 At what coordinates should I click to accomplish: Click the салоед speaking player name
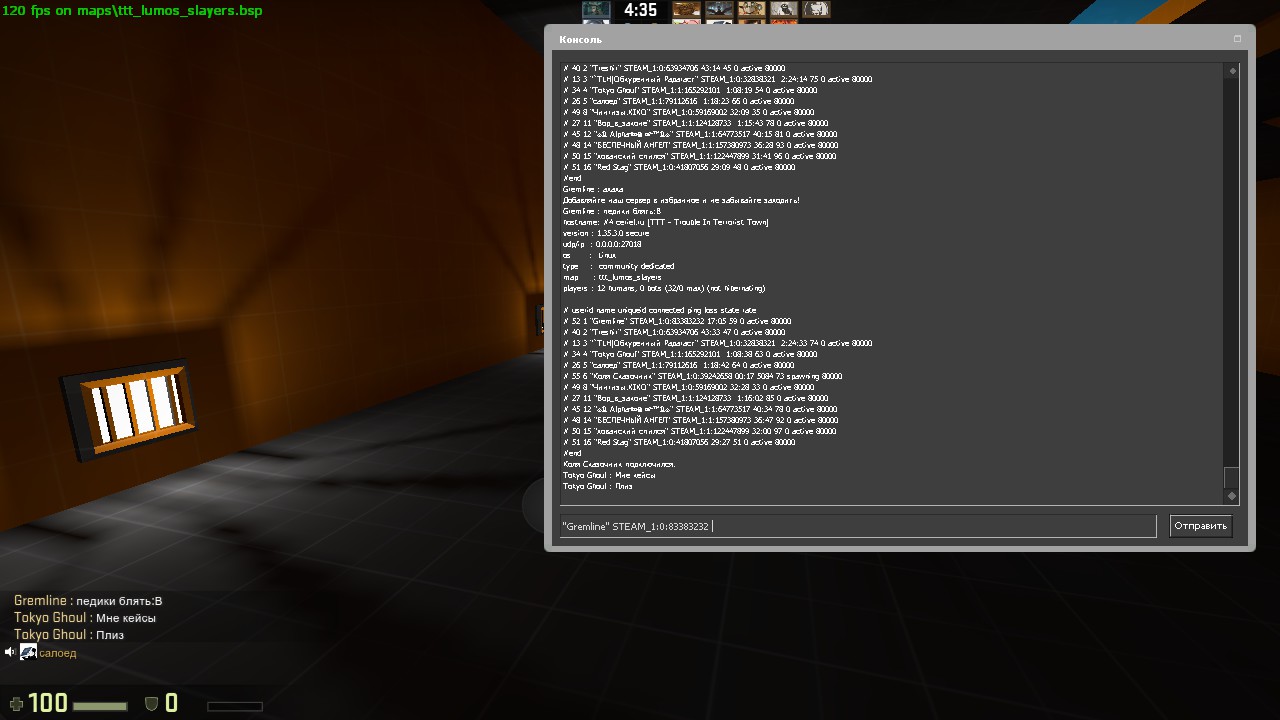tap(58, 653)
